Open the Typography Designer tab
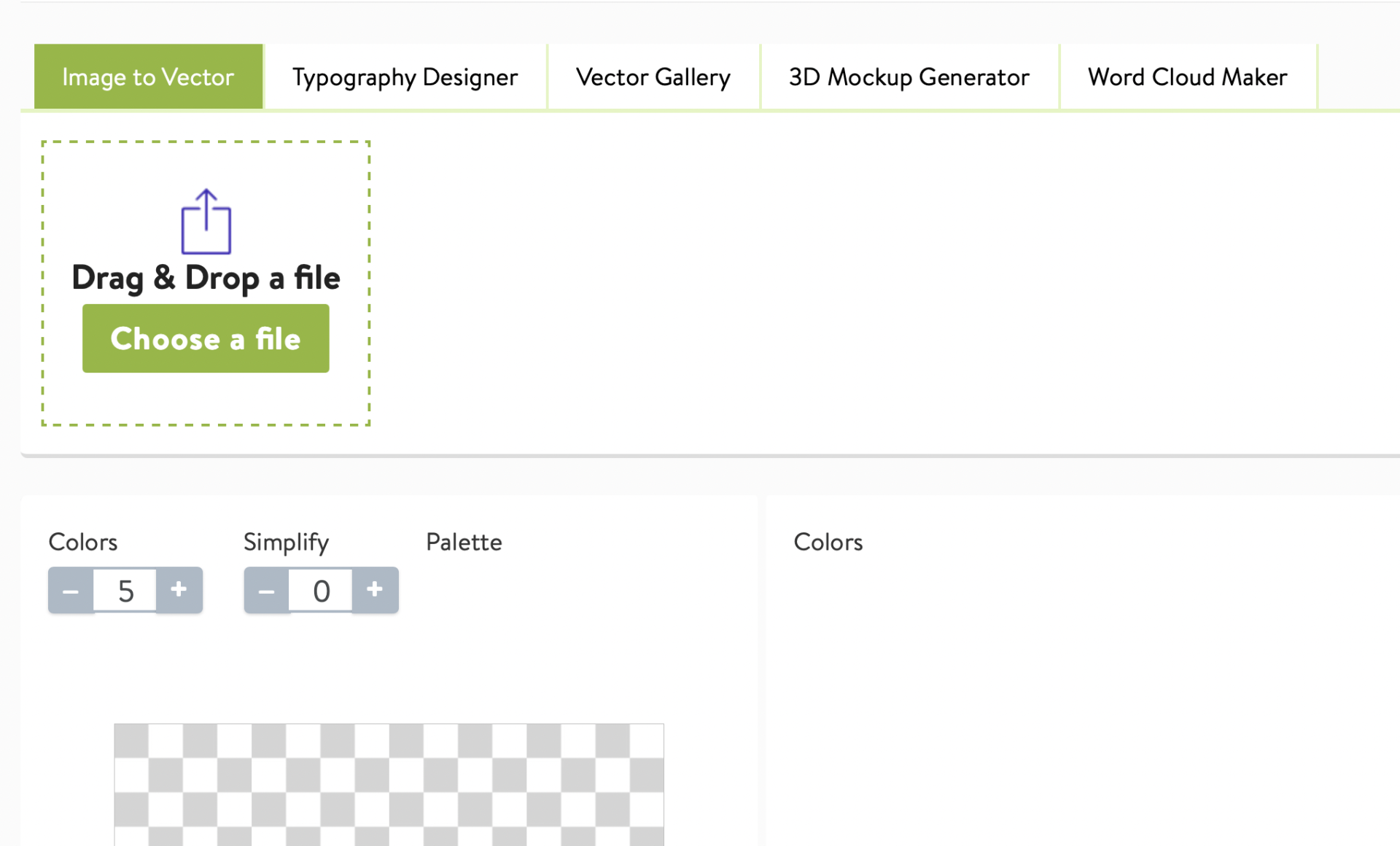Viewport: 1400px width, 846px height. 405,77
